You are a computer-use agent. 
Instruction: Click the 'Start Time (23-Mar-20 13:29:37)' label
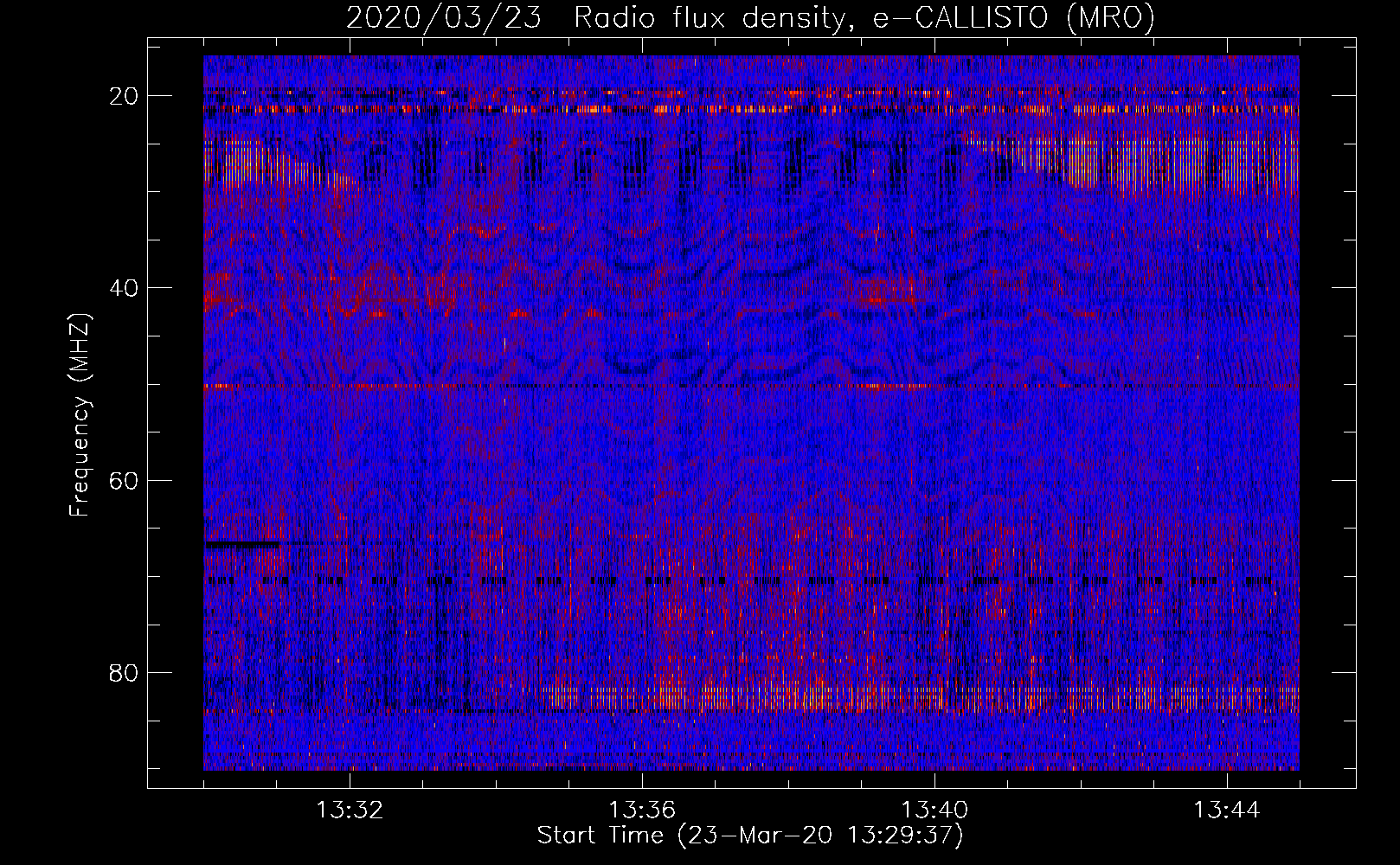point(750,836)
